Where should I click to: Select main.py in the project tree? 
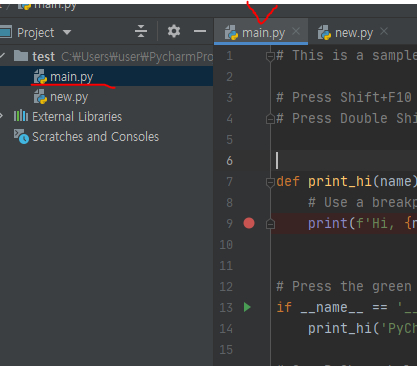[x=106, y=76]
